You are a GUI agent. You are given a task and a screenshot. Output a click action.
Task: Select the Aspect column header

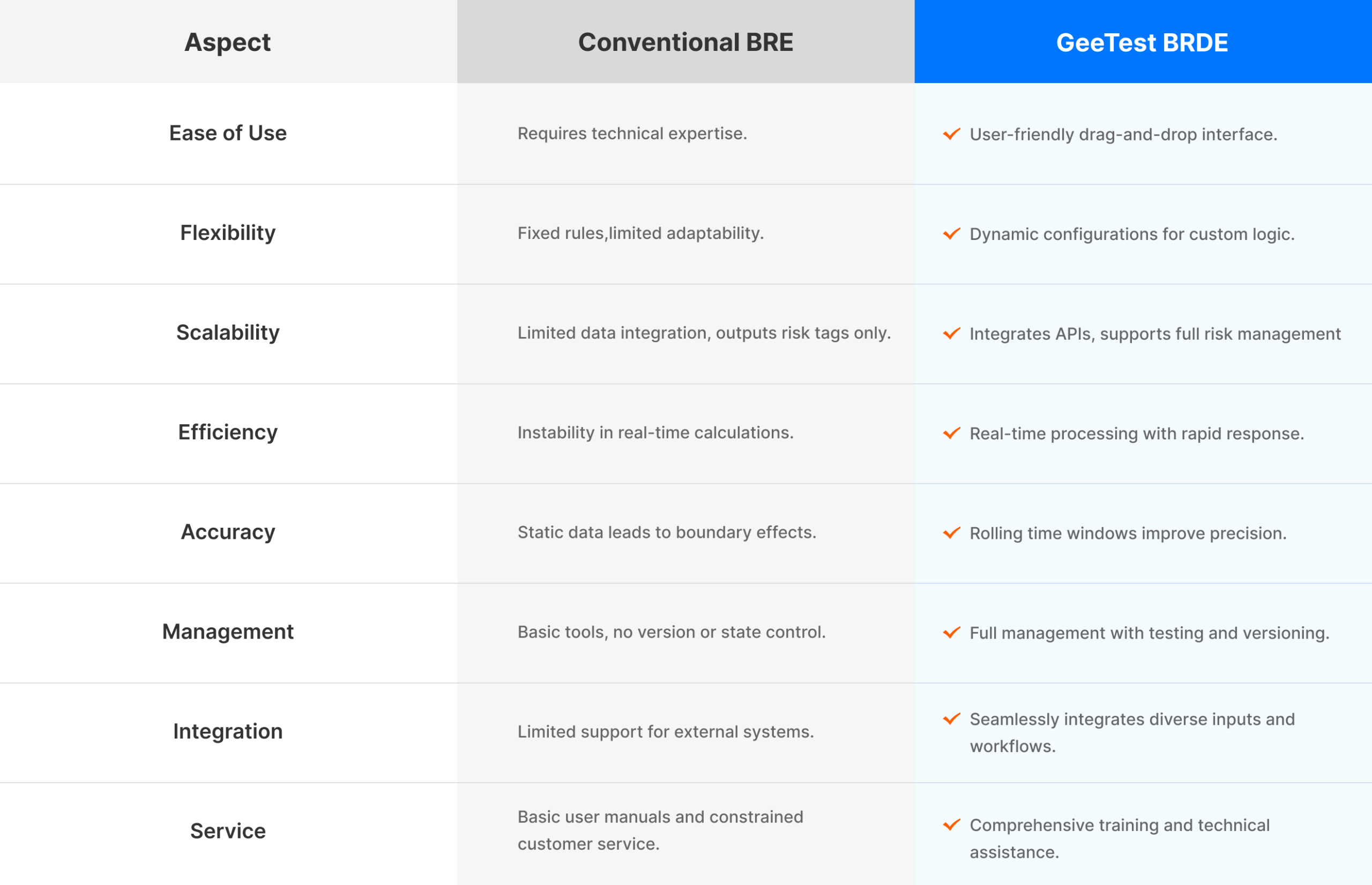pos(228,41)
